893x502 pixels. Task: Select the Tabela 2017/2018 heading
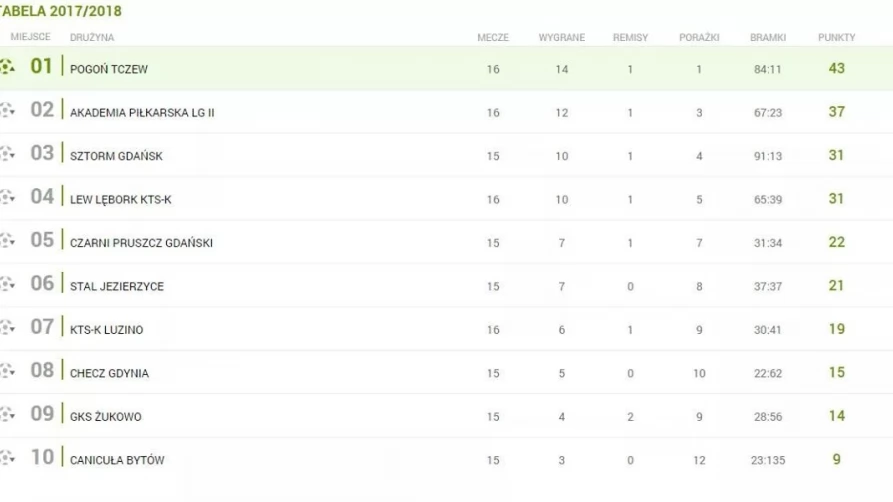(x=60, y=11)
